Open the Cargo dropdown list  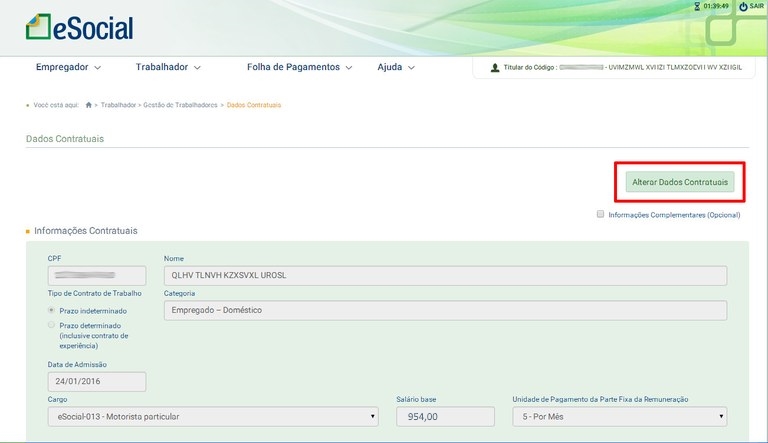click(212, 416)
